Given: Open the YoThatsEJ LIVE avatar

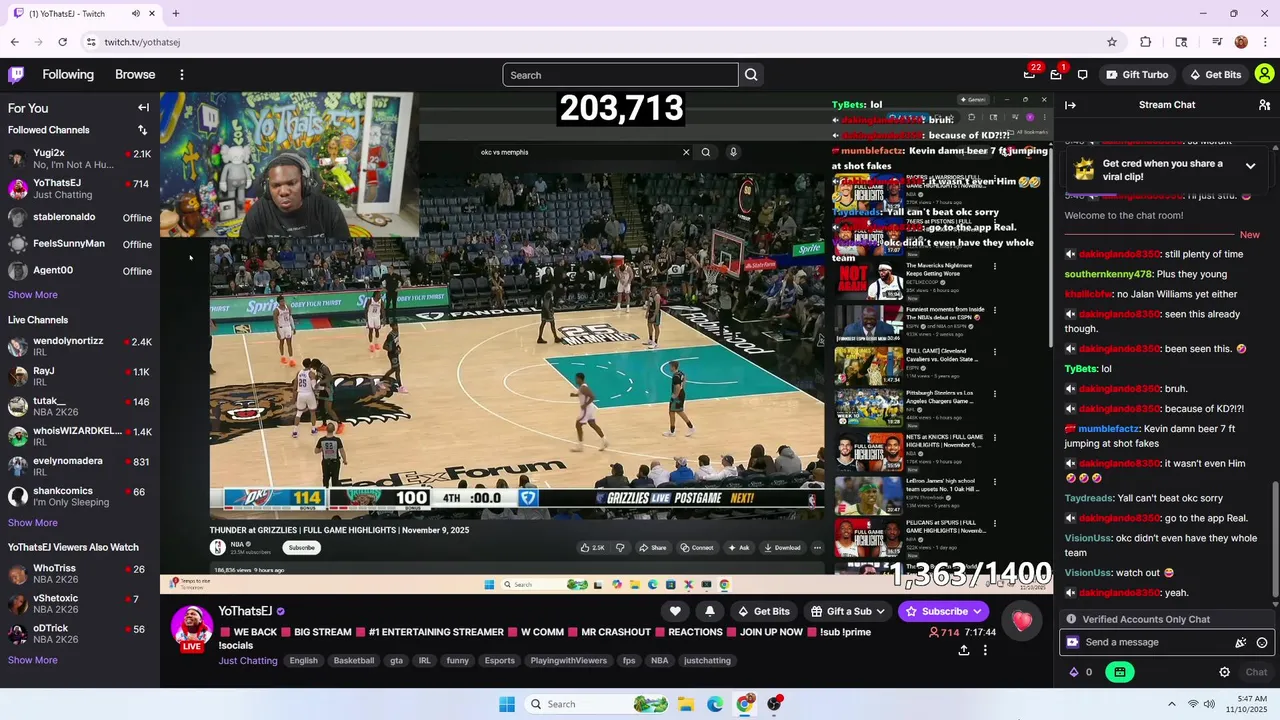Looking at the screenshot, I should tap(192, 628).
